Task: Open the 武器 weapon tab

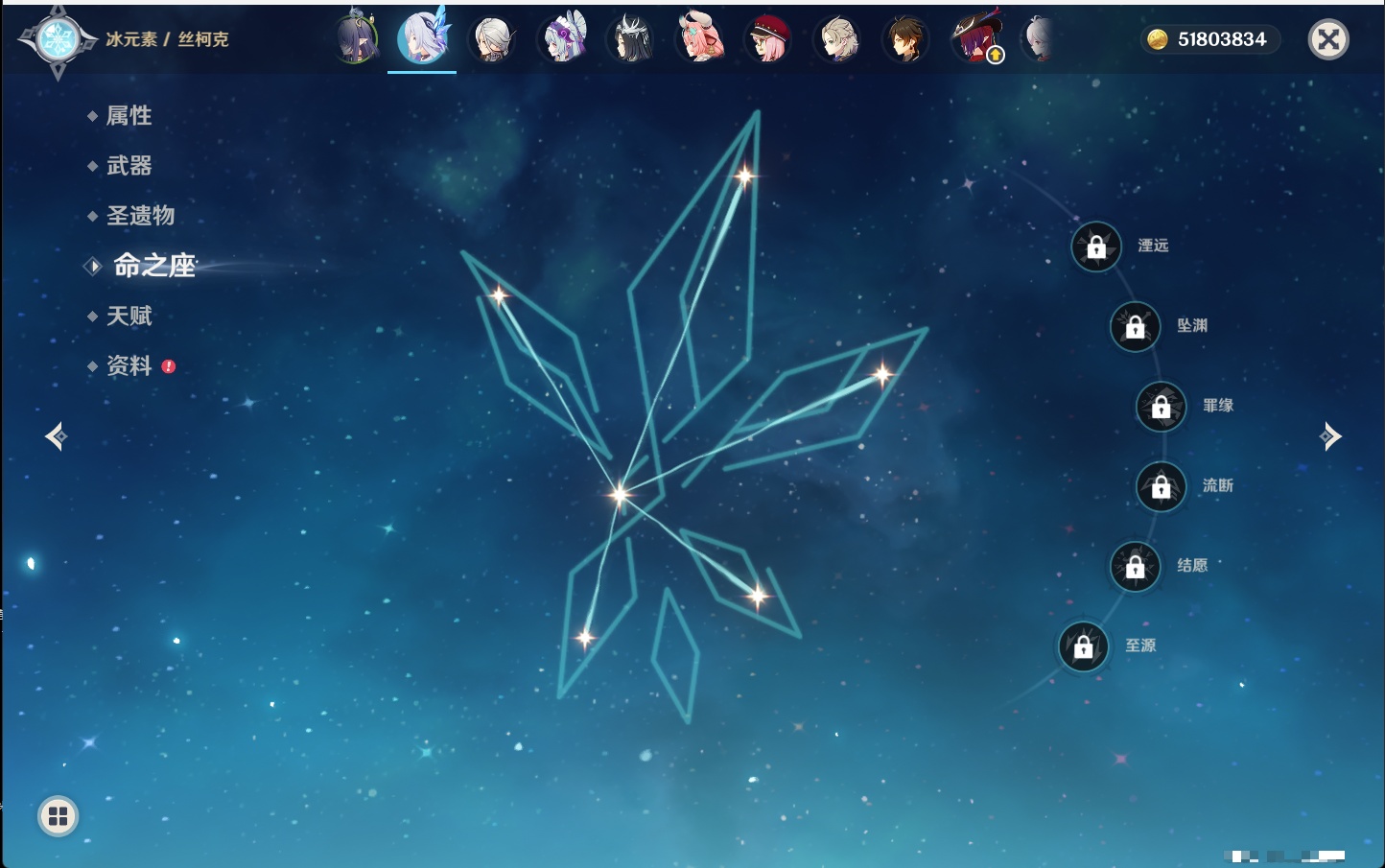Action: click(x=129, y=166)
